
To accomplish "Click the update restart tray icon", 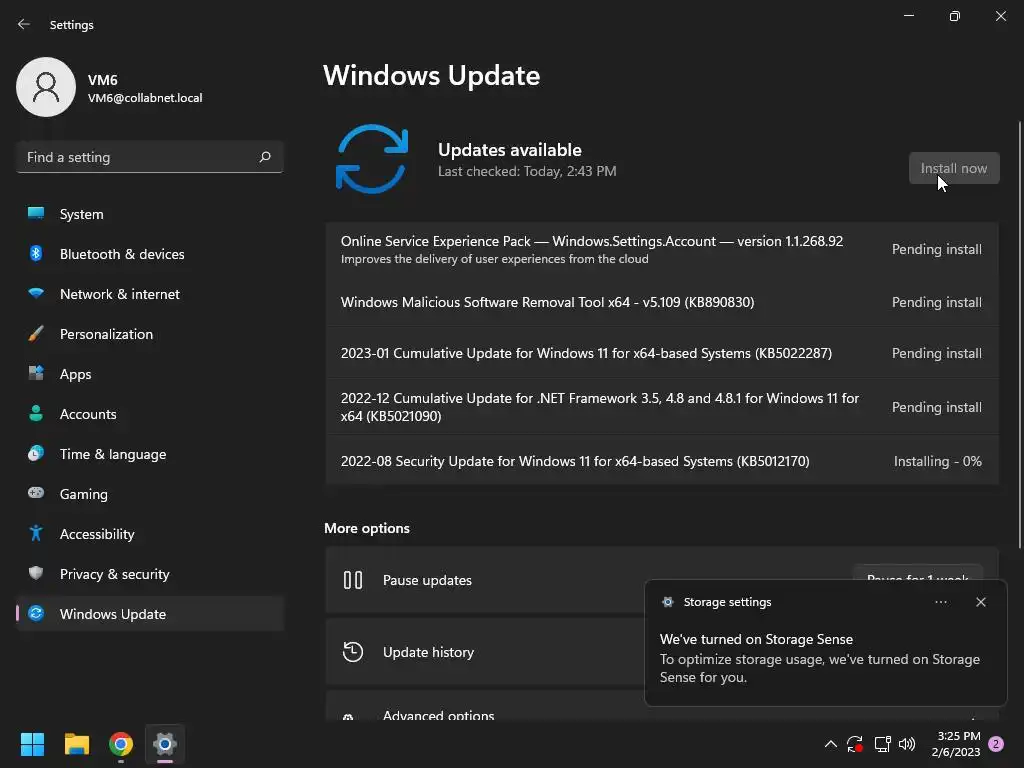I will (855, 744).
